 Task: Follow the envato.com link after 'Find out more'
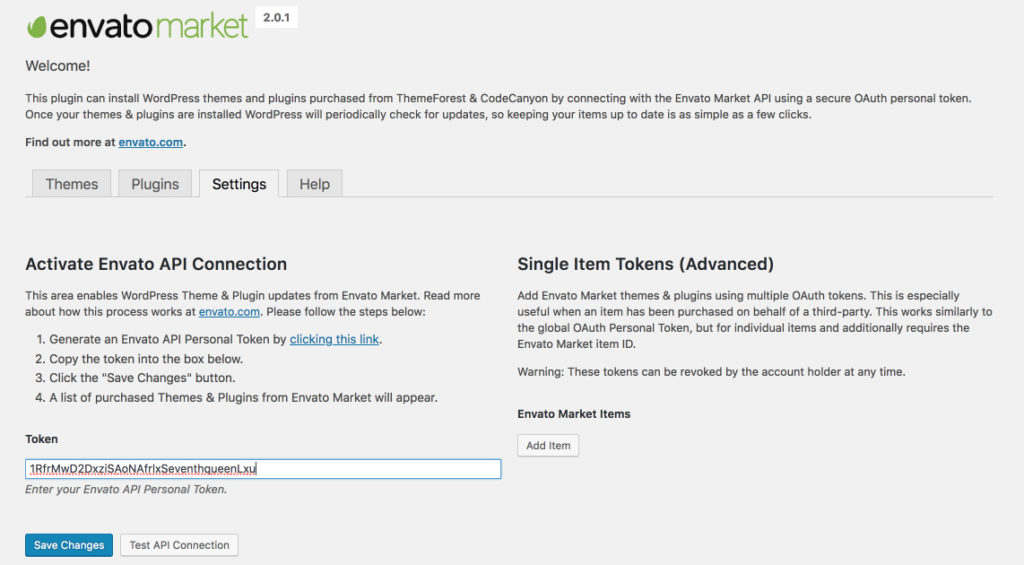point(150,142)
